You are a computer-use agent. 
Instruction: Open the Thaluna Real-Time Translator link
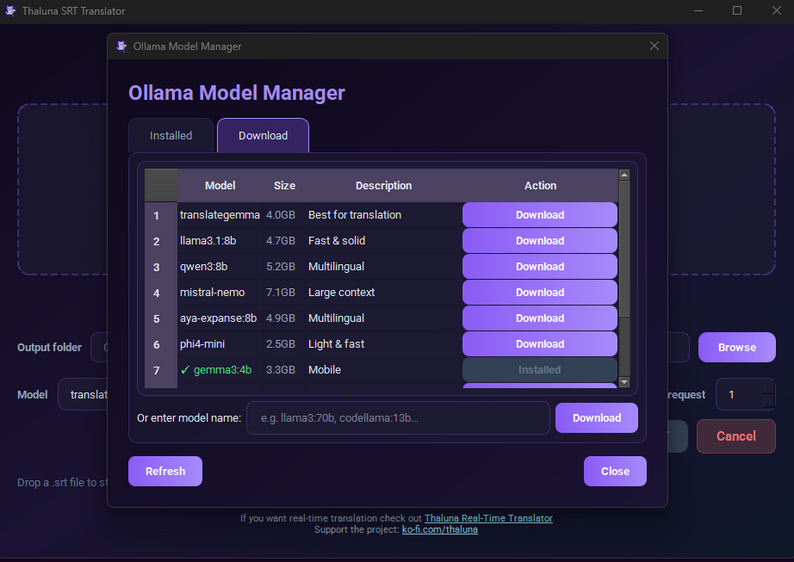pos(488,518)
